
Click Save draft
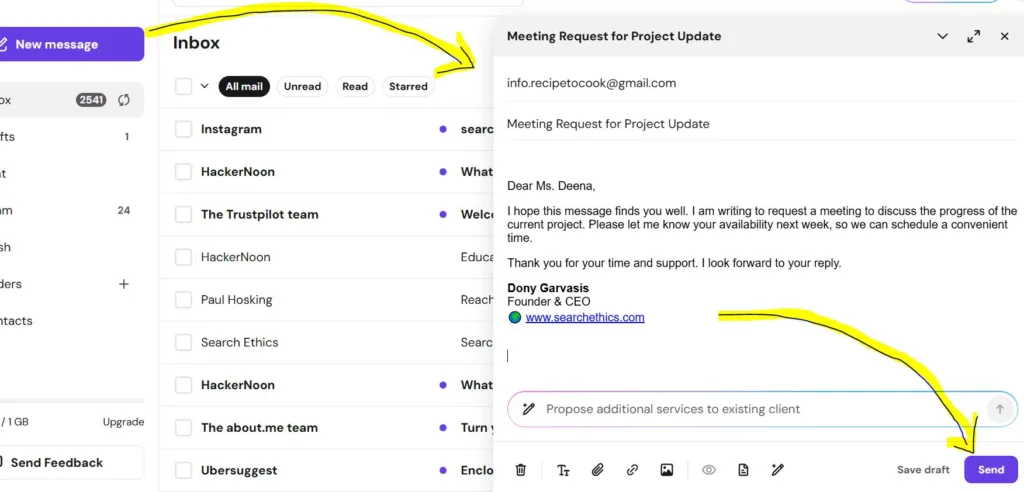click(923, 470)
